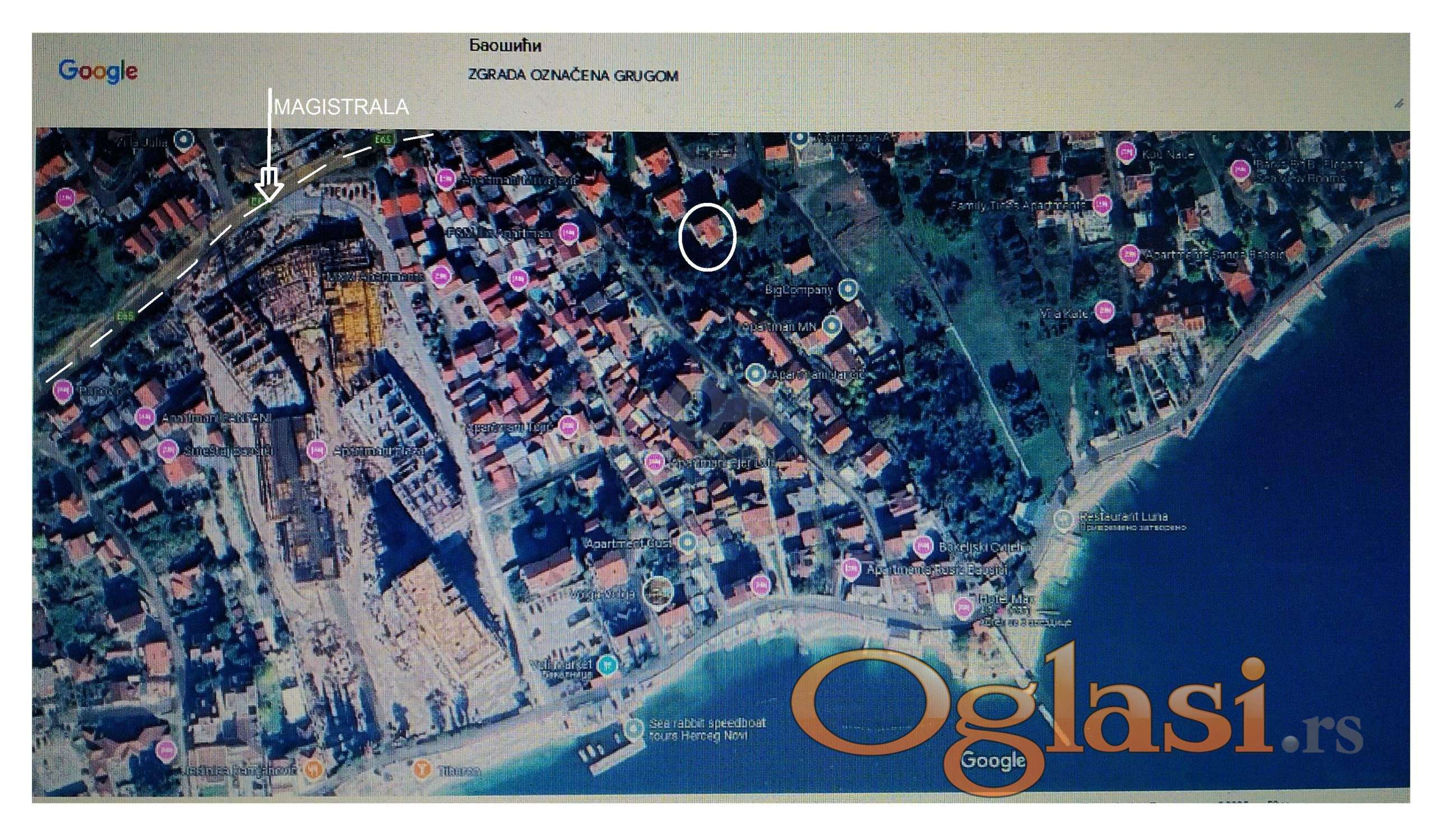
Task: Click the Bokeljski Cvijet hotel label
Action: pos(979,547)
